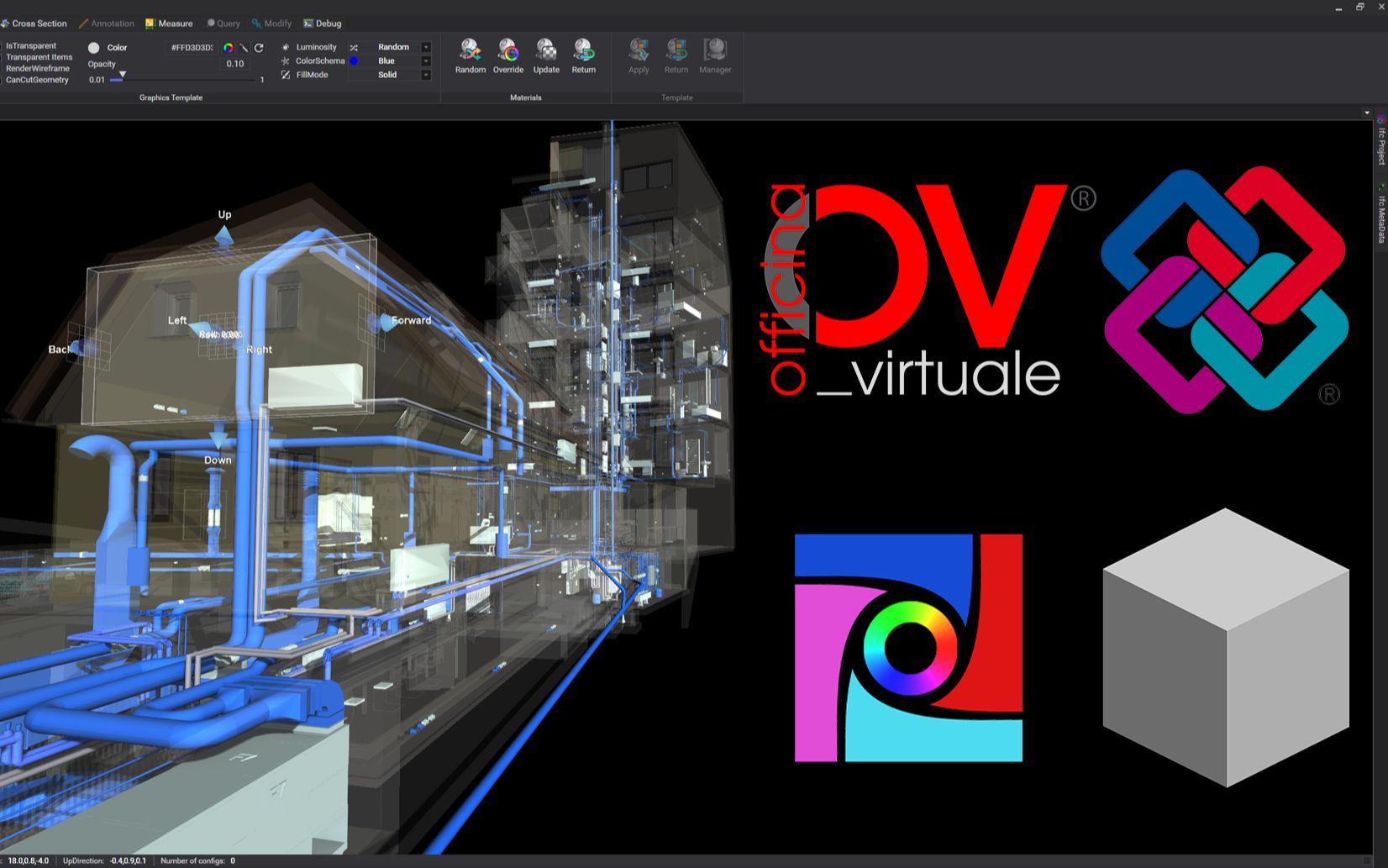Click the ColorSchema icon

[286, 60]
